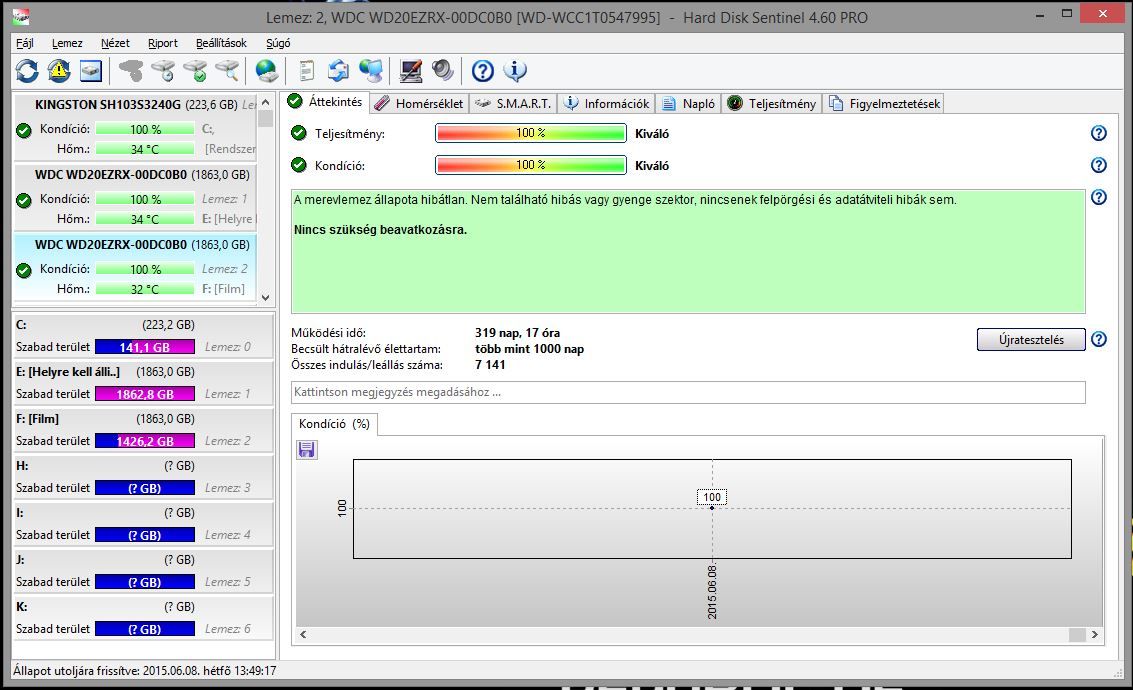Select the WDC WD20EZRX disk labeled Lemez 2

(135, 267)
